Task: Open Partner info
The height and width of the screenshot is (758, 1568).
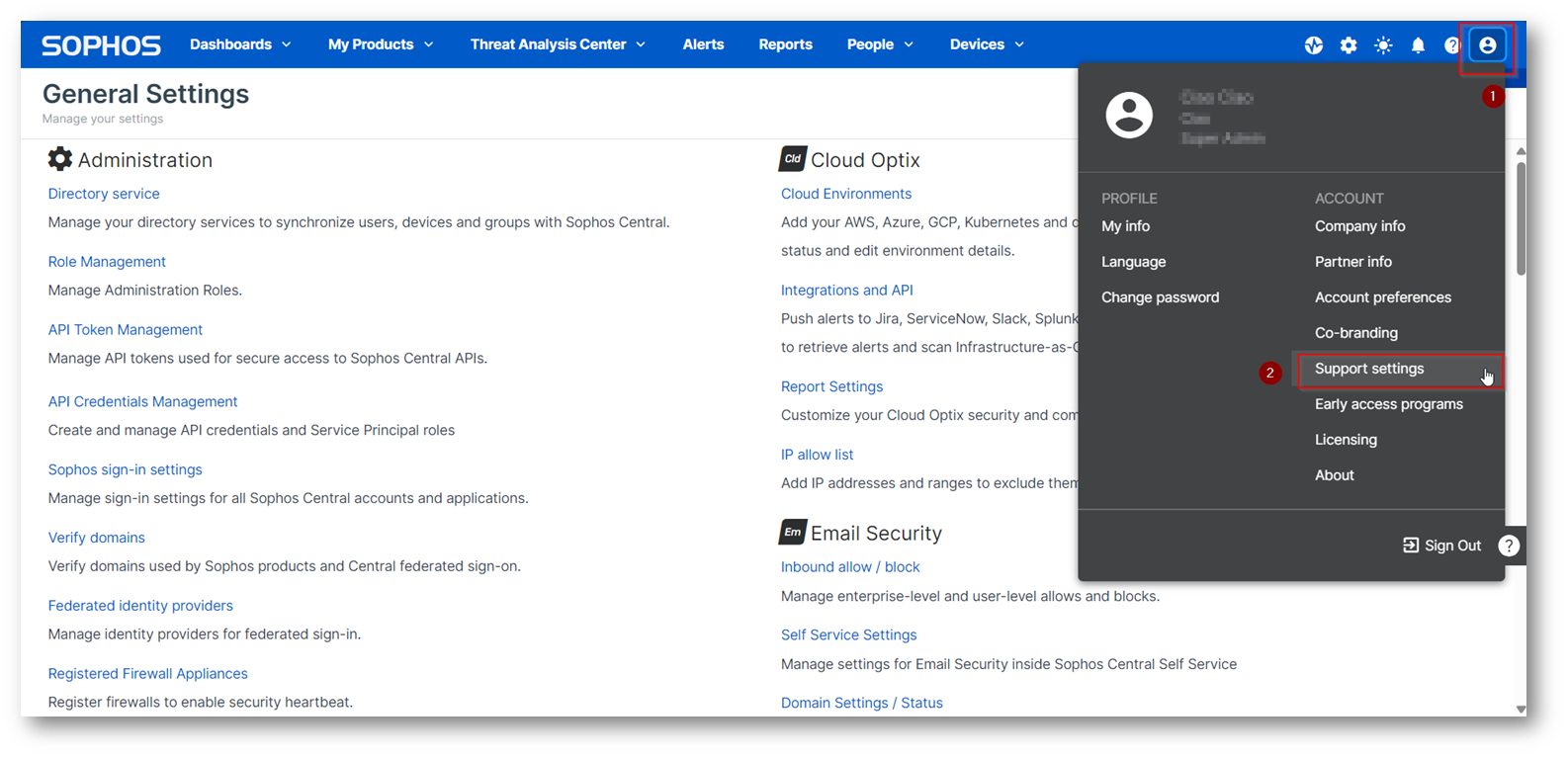Action: click(x=1352, y=262)
